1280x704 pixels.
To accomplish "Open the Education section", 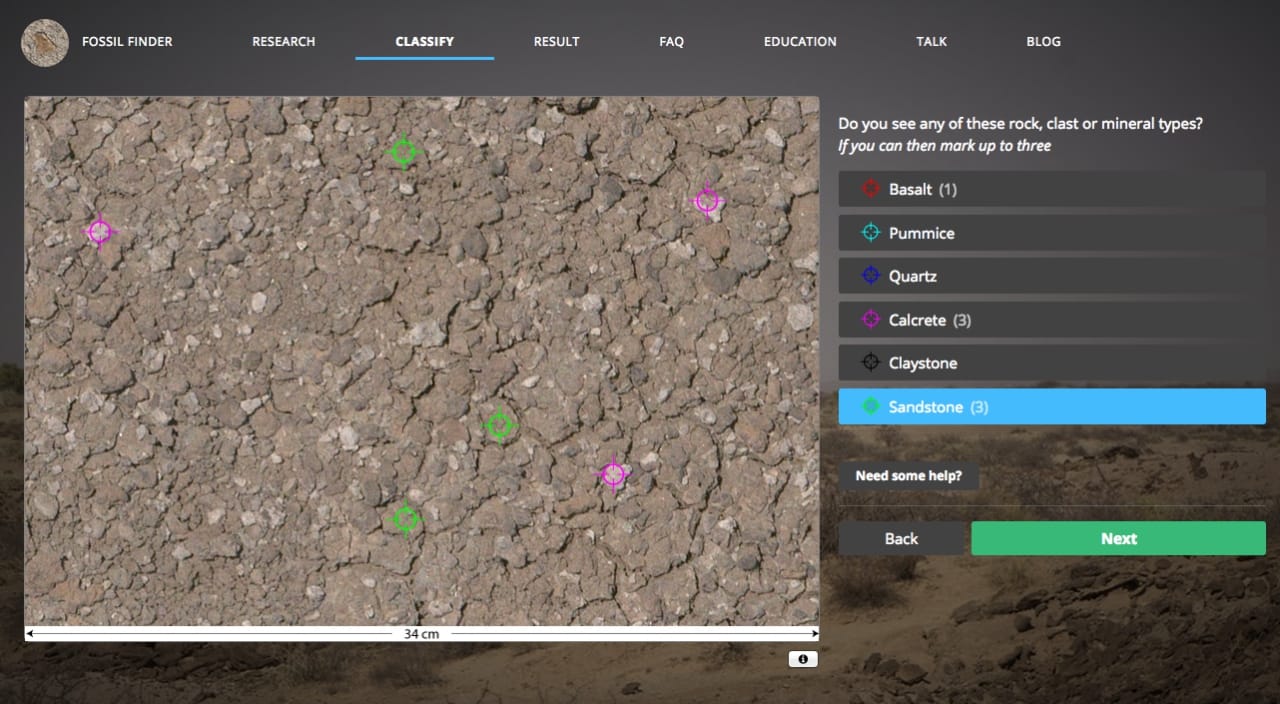I will [800, 41].
